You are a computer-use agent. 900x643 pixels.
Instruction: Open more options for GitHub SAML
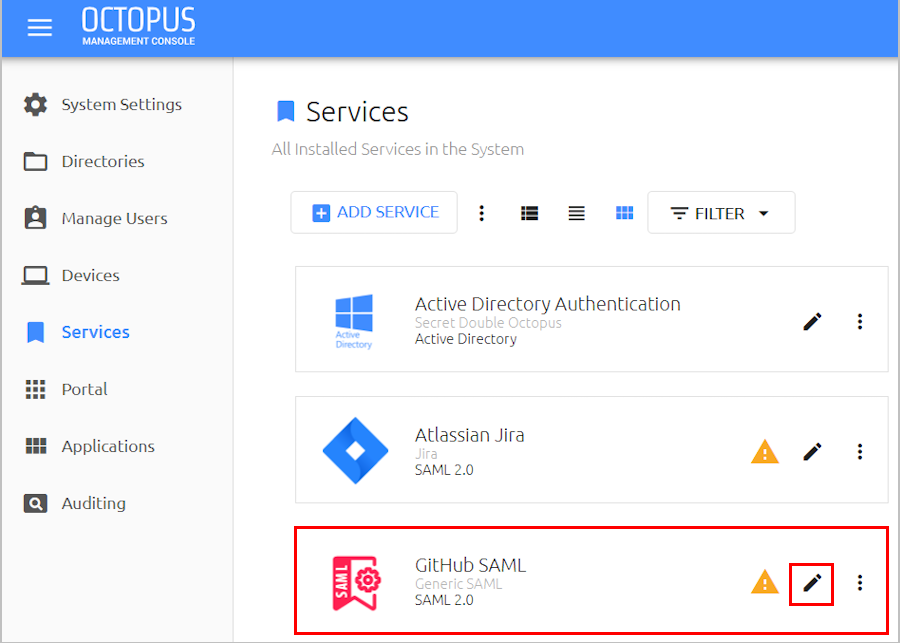coord(860,583)
